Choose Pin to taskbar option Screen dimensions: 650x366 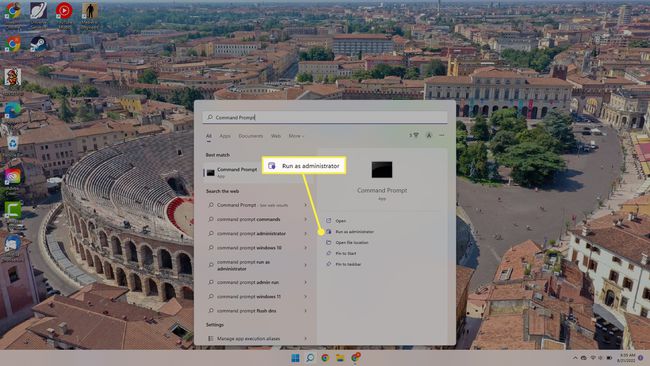pyautogui.click(x=344, y=264)
